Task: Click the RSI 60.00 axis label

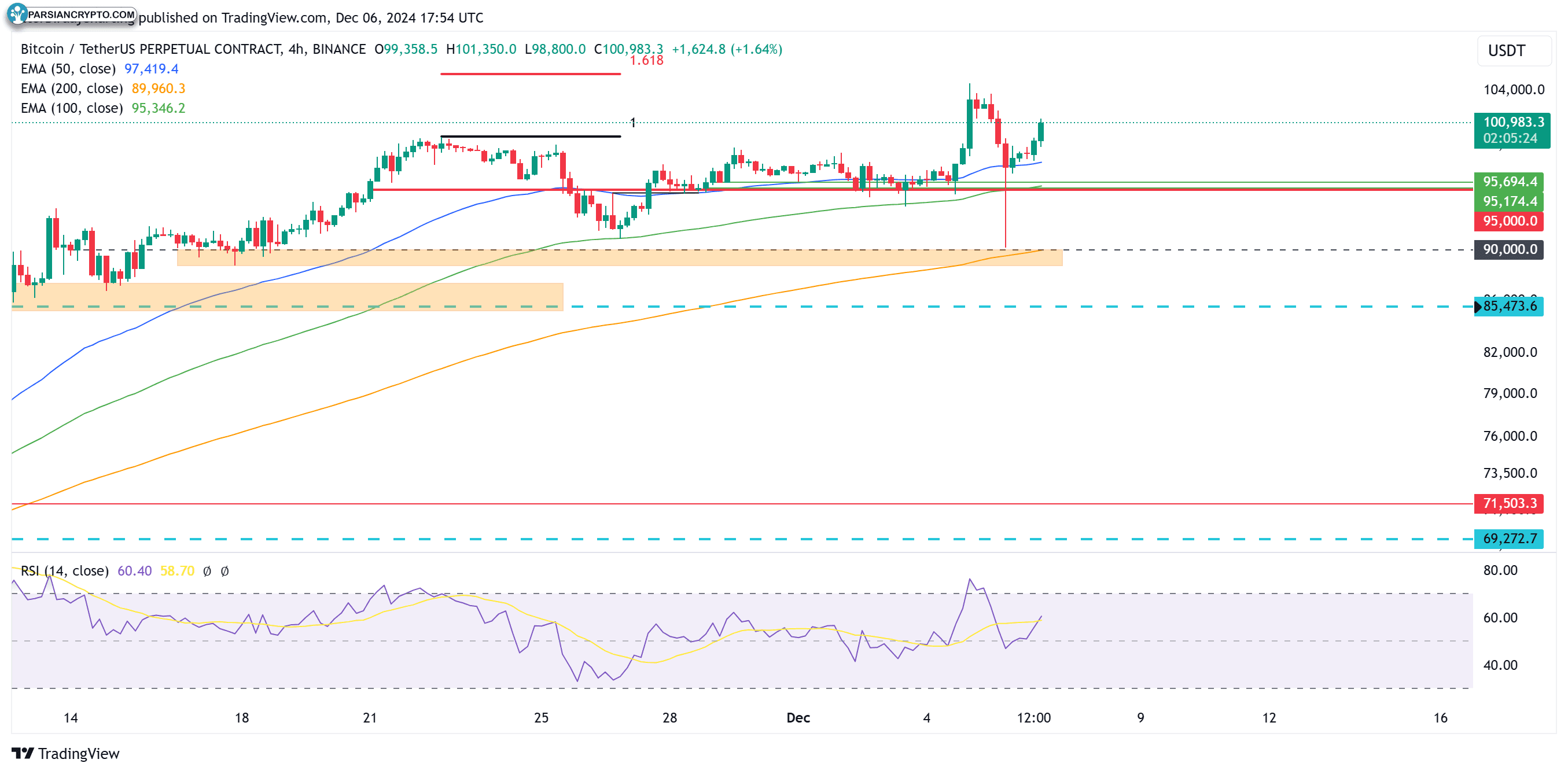Action: point(1500,618)
